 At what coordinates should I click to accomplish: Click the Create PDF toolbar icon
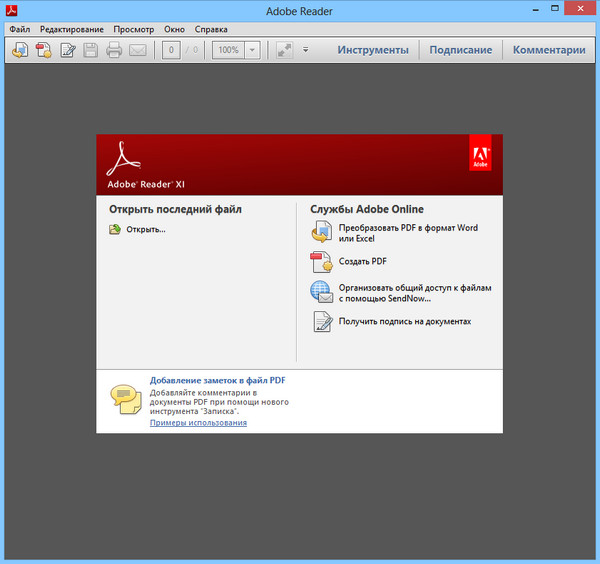click(x=44, y=50)
